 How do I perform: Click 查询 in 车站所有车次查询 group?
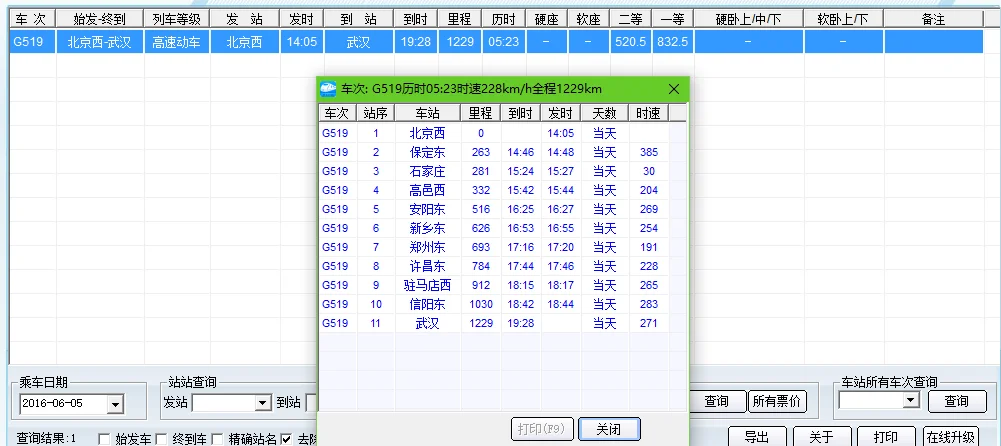point(956,401)
